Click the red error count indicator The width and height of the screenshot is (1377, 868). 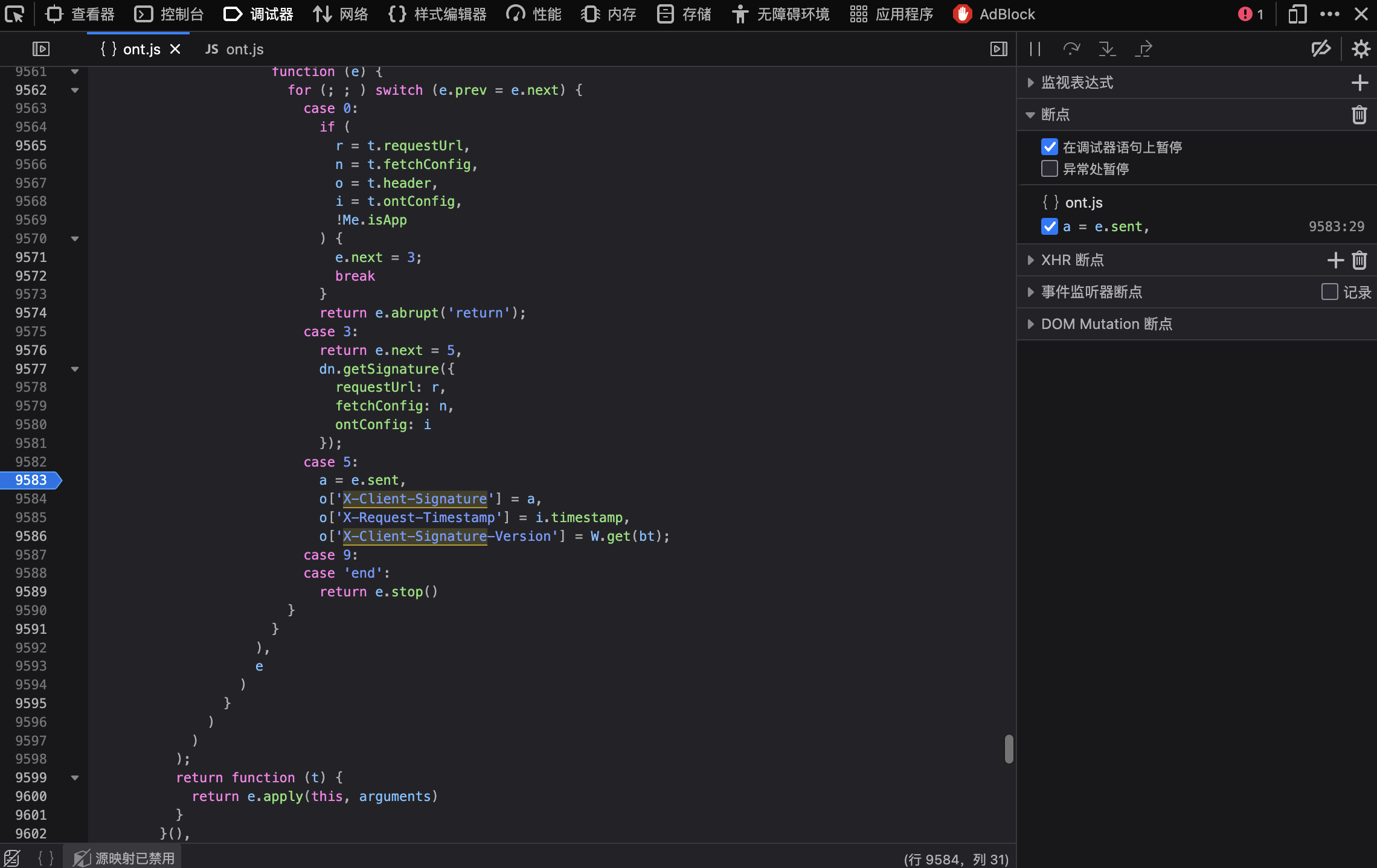1250,14
